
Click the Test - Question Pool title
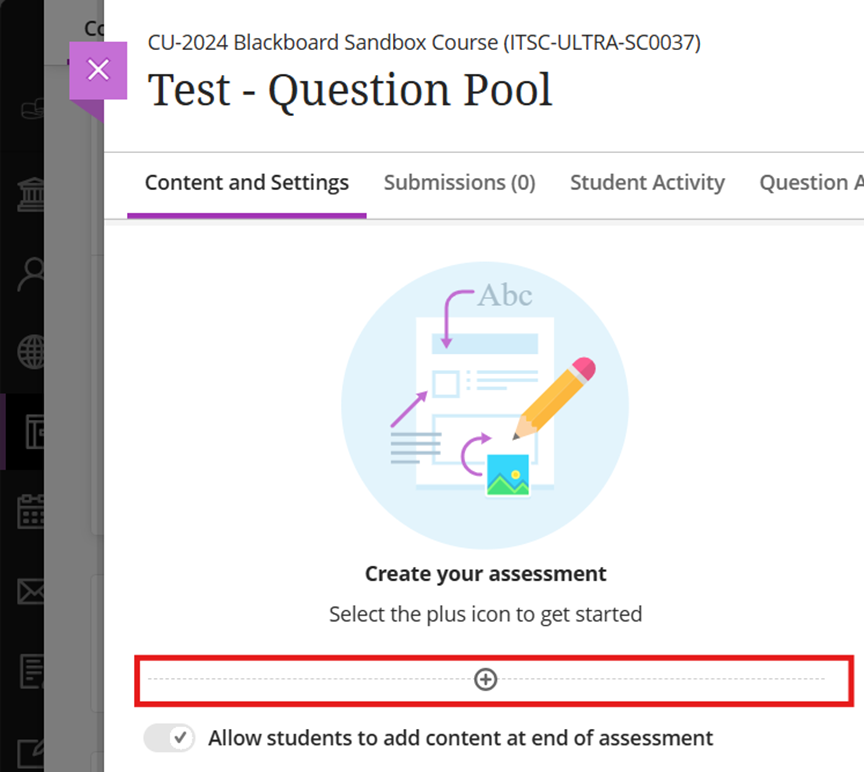click(x=350, y=90)
